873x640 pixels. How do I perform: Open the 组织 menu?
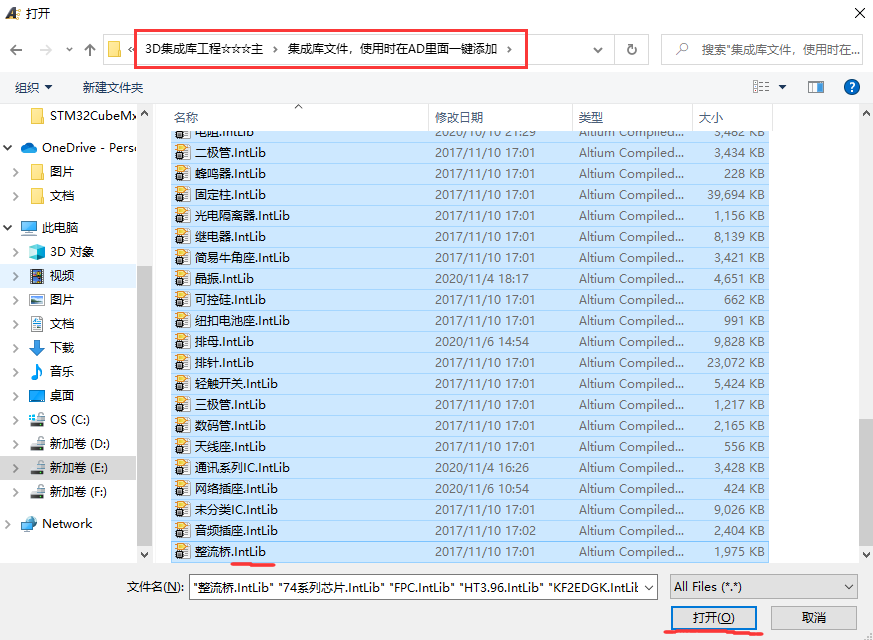tap(33, 87)
